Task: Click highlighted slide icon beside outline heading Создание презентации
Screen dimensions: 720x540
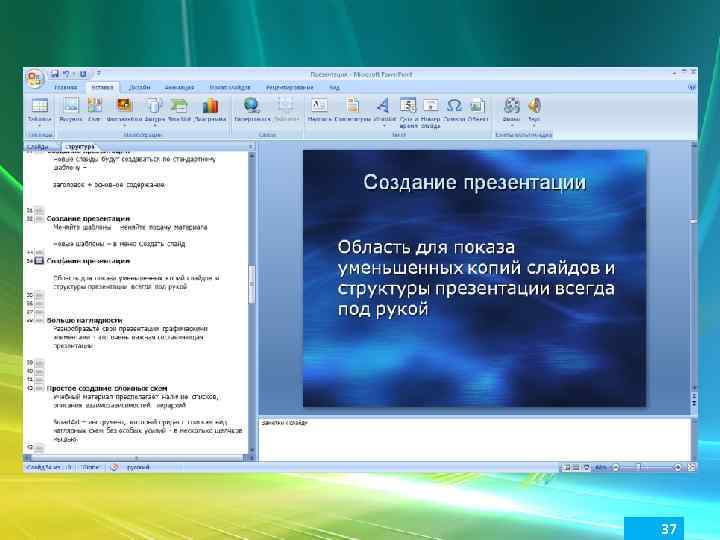Action: [x=39, y=261]
